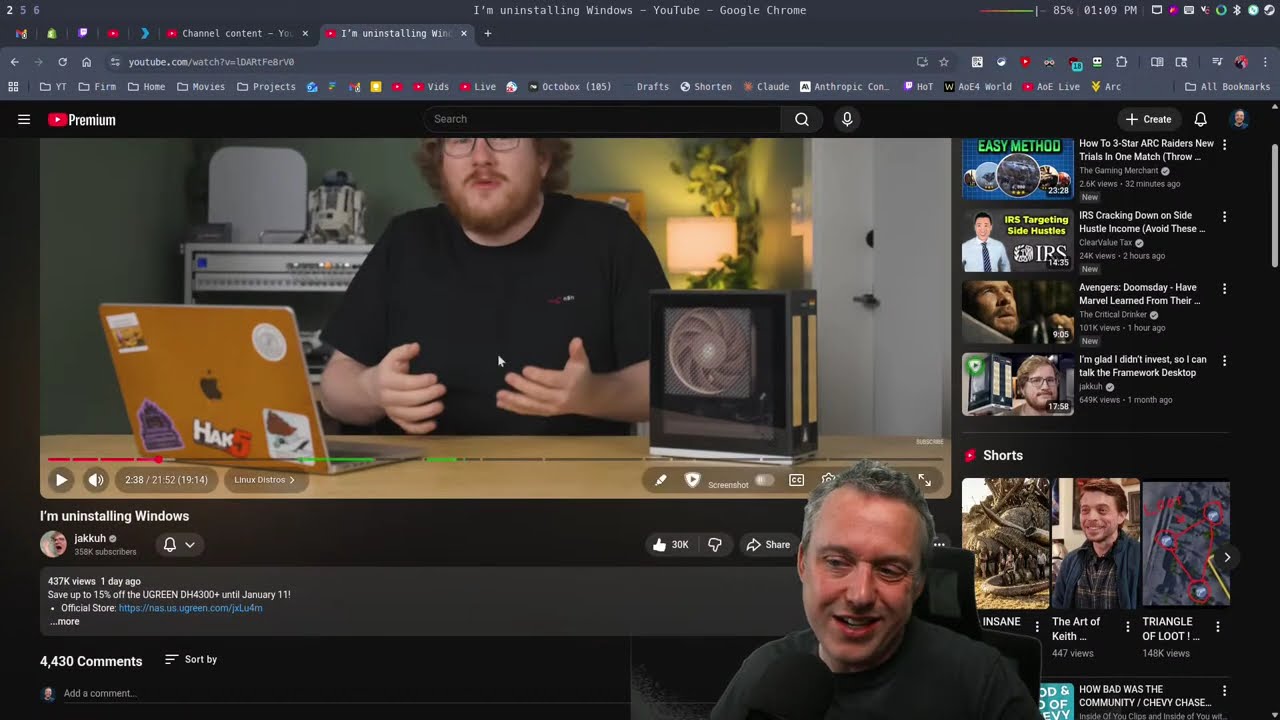Open options for the ARC Raiders video
Viewport: 1280px width, 720px height.
tap(1224, 145)
